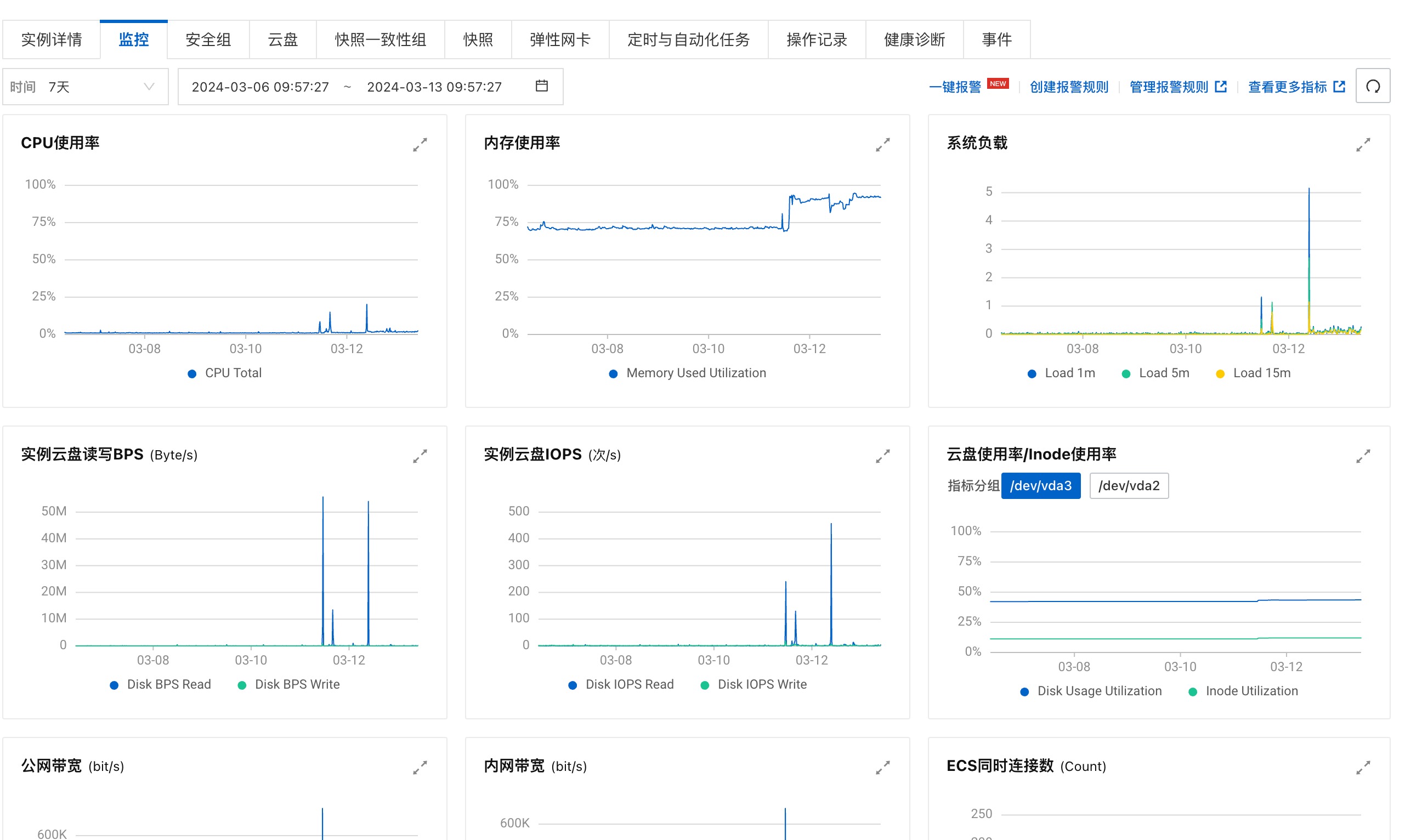Click the refresh icon button
This screenshot has height=840, width=1405.
1372,87
